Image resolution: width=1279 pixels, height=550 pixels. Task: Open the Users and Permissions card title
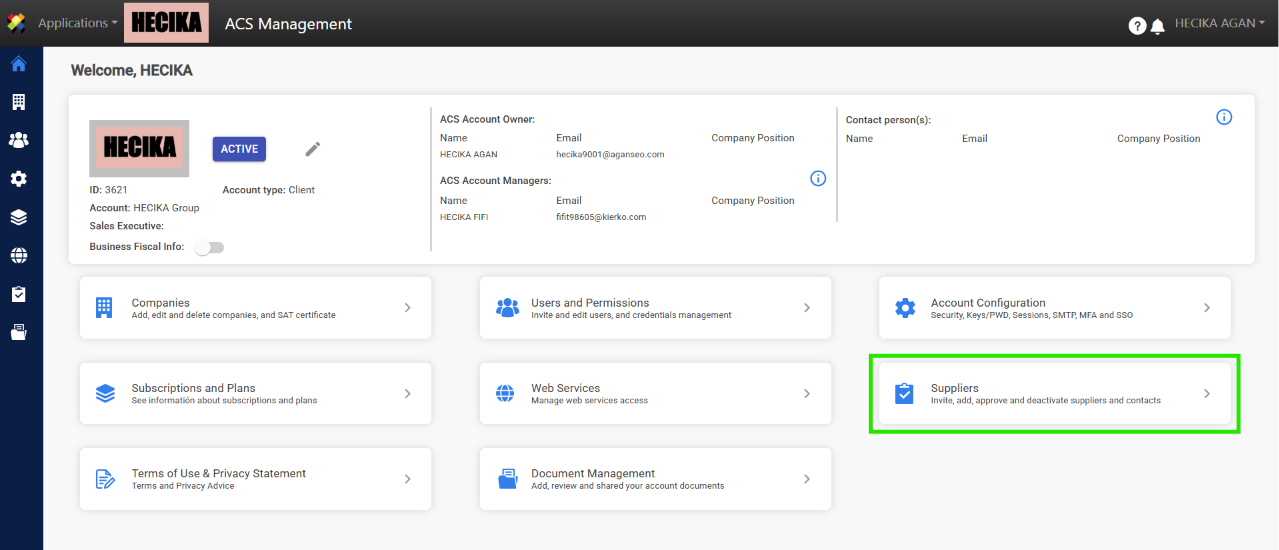click(x=590, y=303)
